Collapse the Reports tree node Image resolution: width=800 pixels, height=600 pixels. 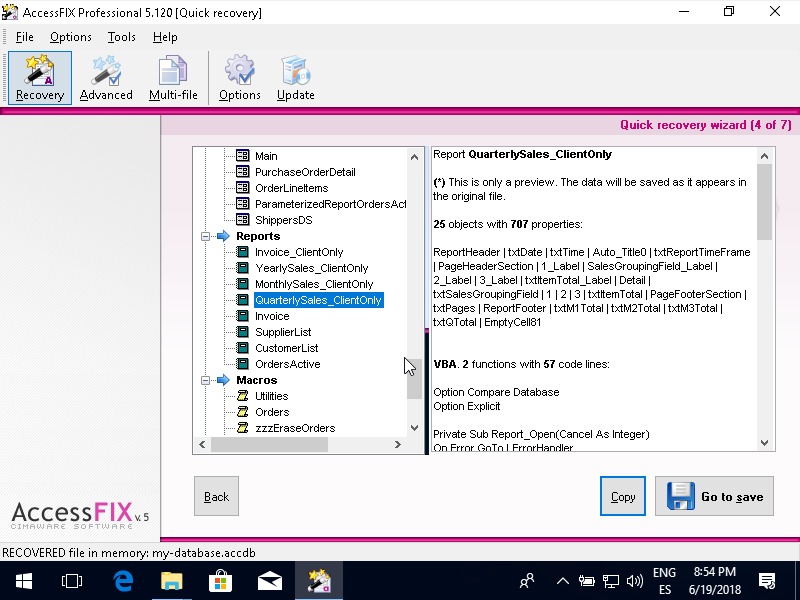point(205,236)
